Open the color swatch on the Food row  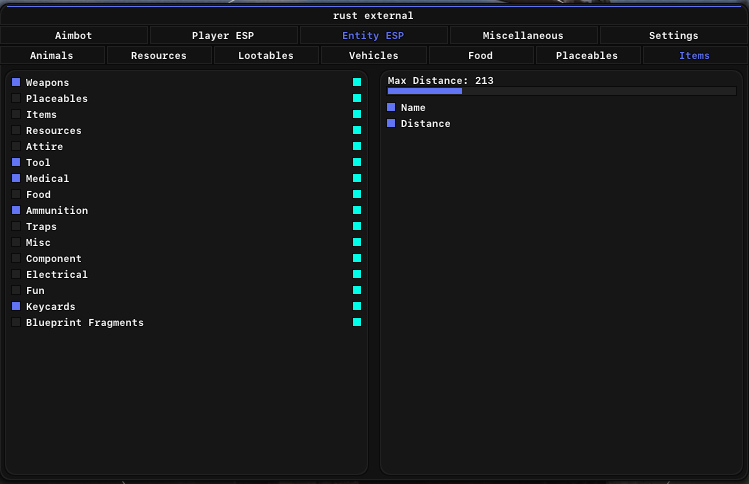click(357, 194)
